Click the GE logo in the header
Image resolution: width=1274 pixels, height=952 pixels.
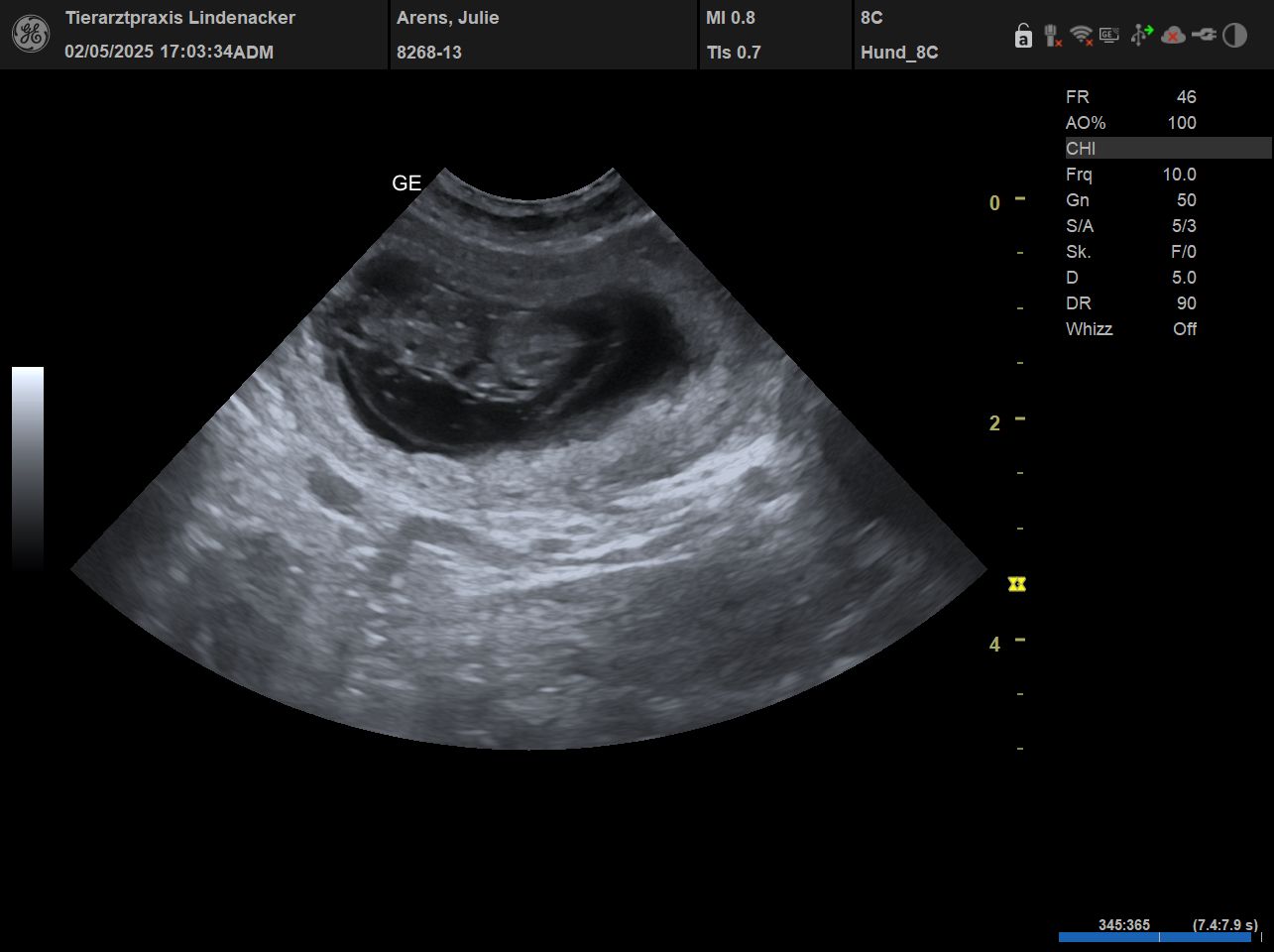tap(31, 35)
